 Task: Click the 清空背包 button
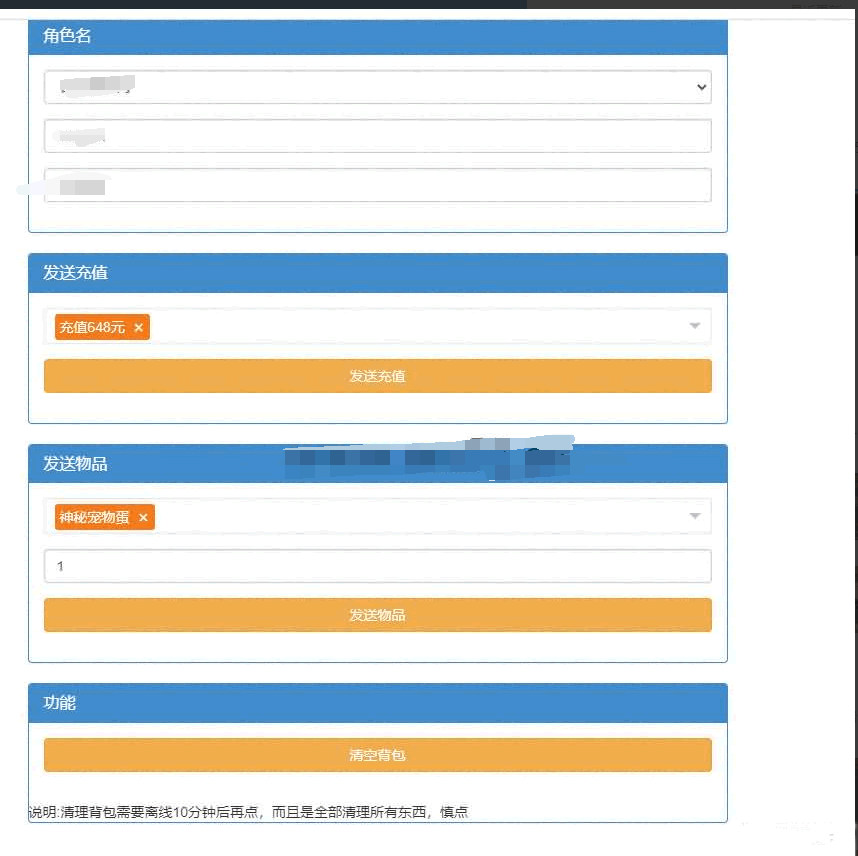[377, 755]
